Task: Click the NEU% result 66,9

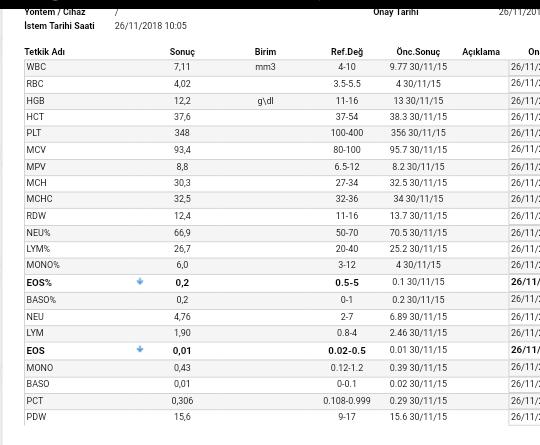Action: (x=182, y=233)
